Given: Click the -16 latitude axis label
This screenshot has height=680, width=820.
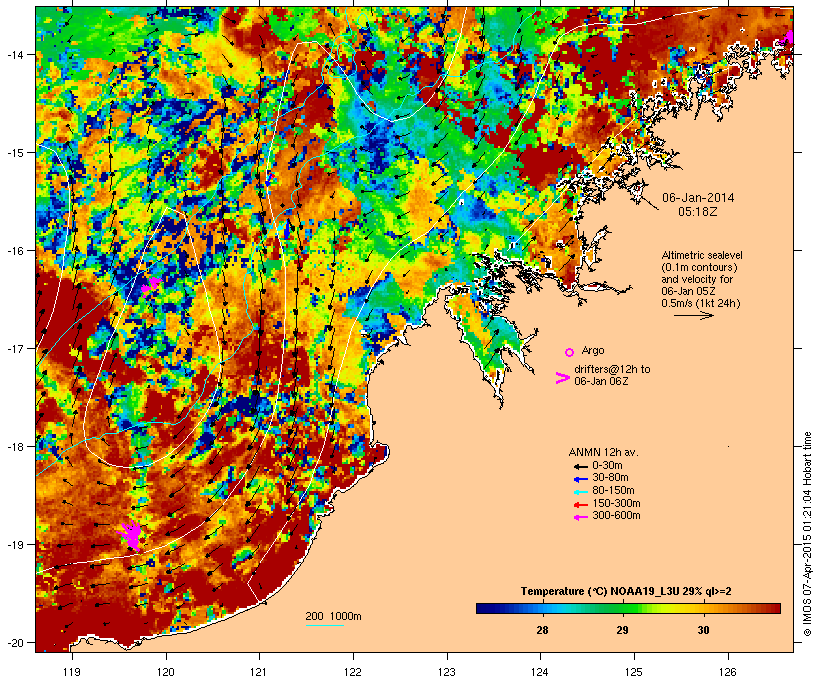Looking at the screenshot, I should coord(14,251).
